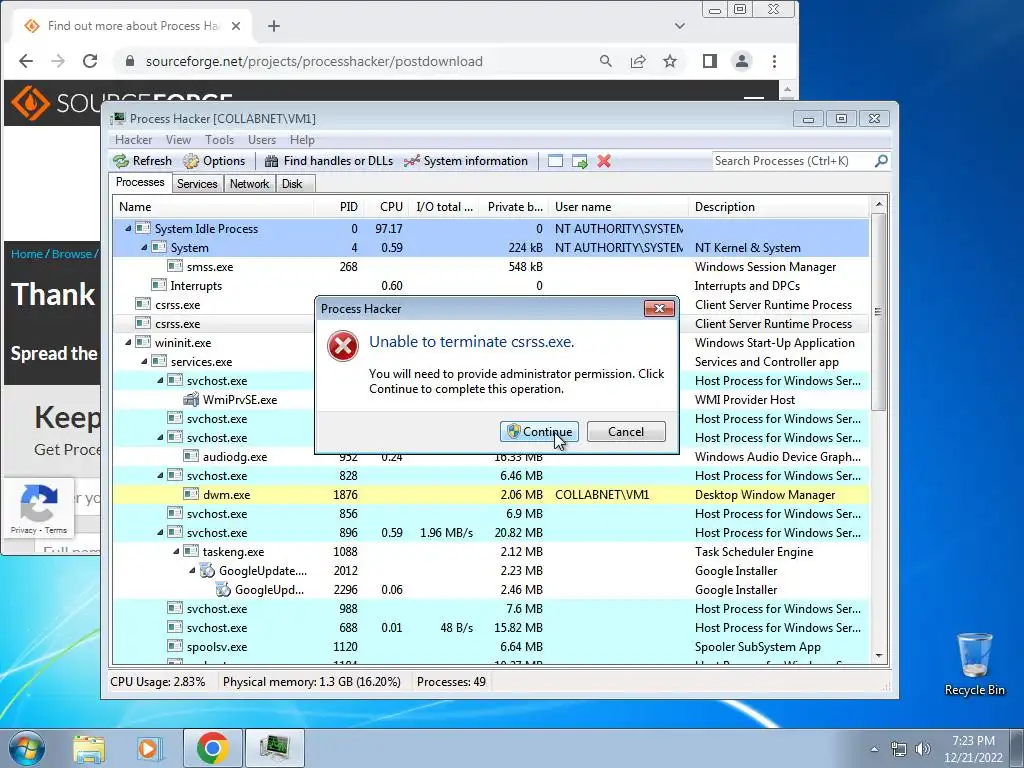The height and width of the screenshot is (768, 1024).
Task: Collapse the GoogleUpdate PID 2012 node
Action: click(x=193, y=571)
